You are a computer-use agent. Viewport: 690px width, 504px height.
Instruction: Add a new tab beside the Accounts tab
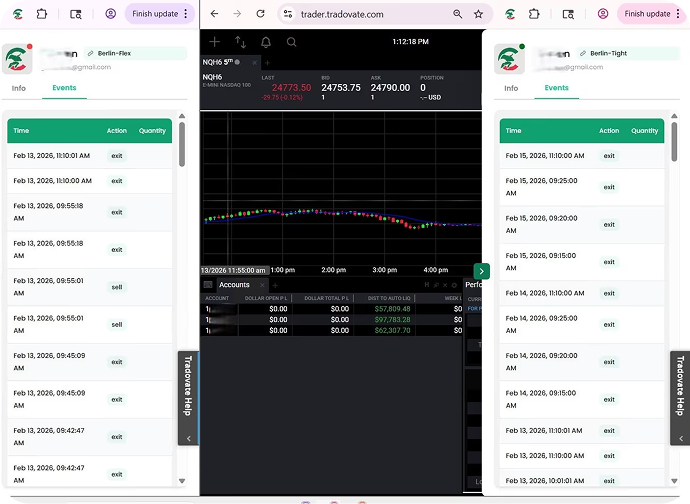coord(275,285)
